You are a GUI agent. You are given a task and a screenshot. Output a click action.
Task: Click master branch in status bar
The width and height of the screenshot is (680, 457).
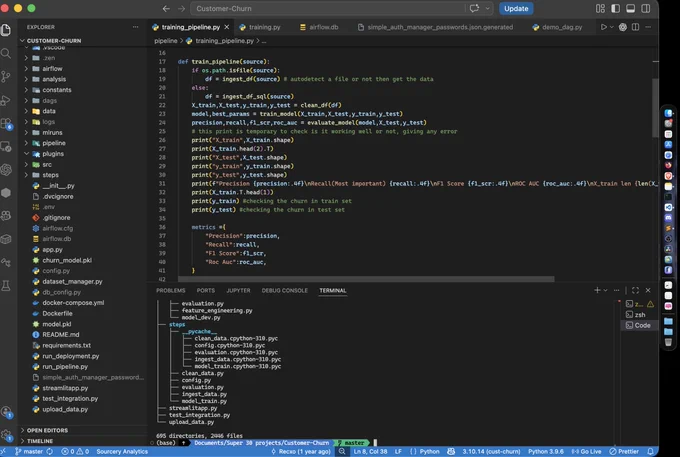tap(29, 451)
